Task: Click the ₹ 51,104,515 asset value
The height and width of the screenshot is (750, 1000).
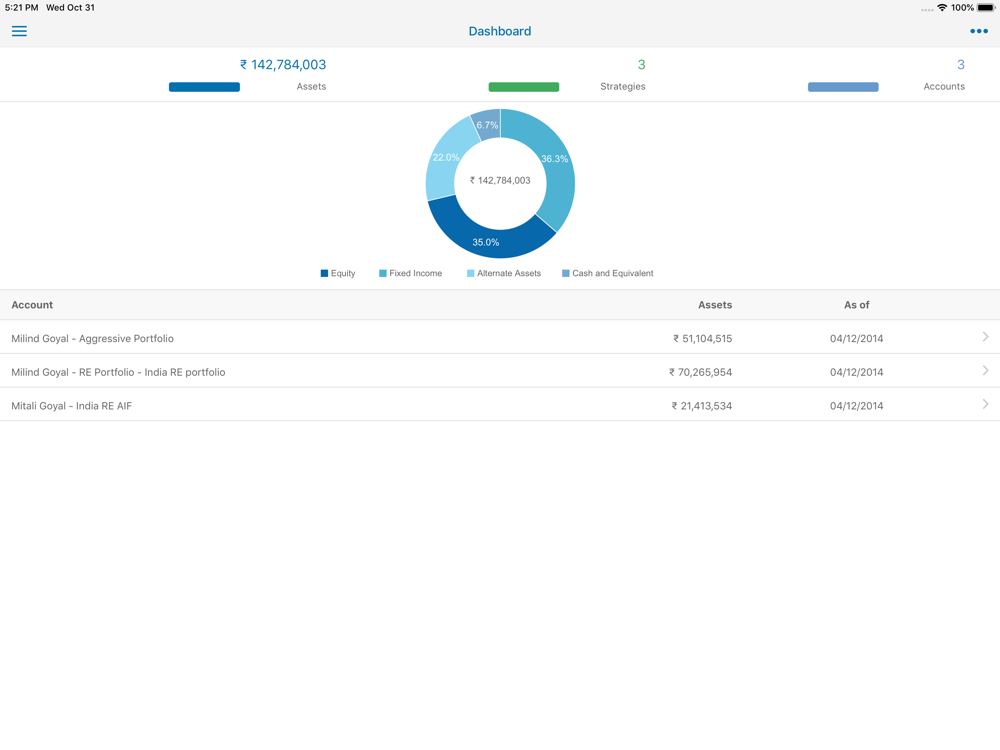Action: pyautogui.click(x=702, y=339)
